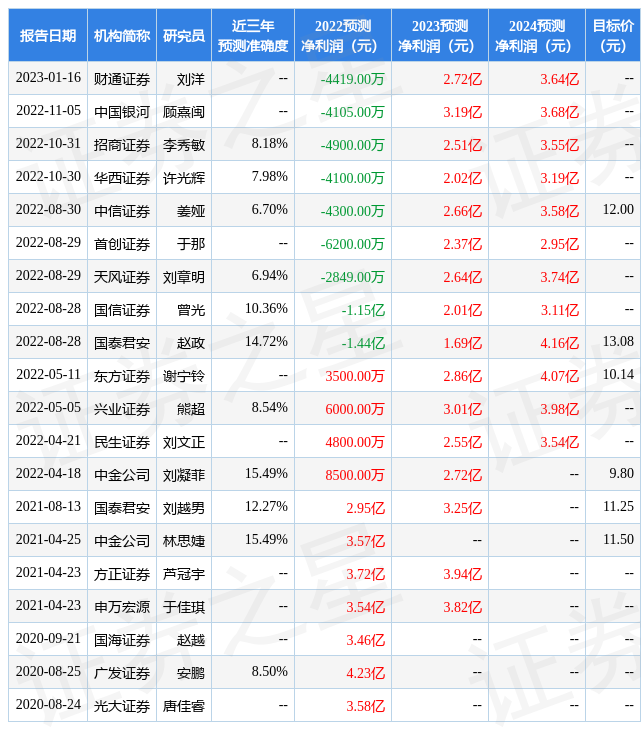
Task: Click the 中信证券 institution cell
Action: (122, 211)
